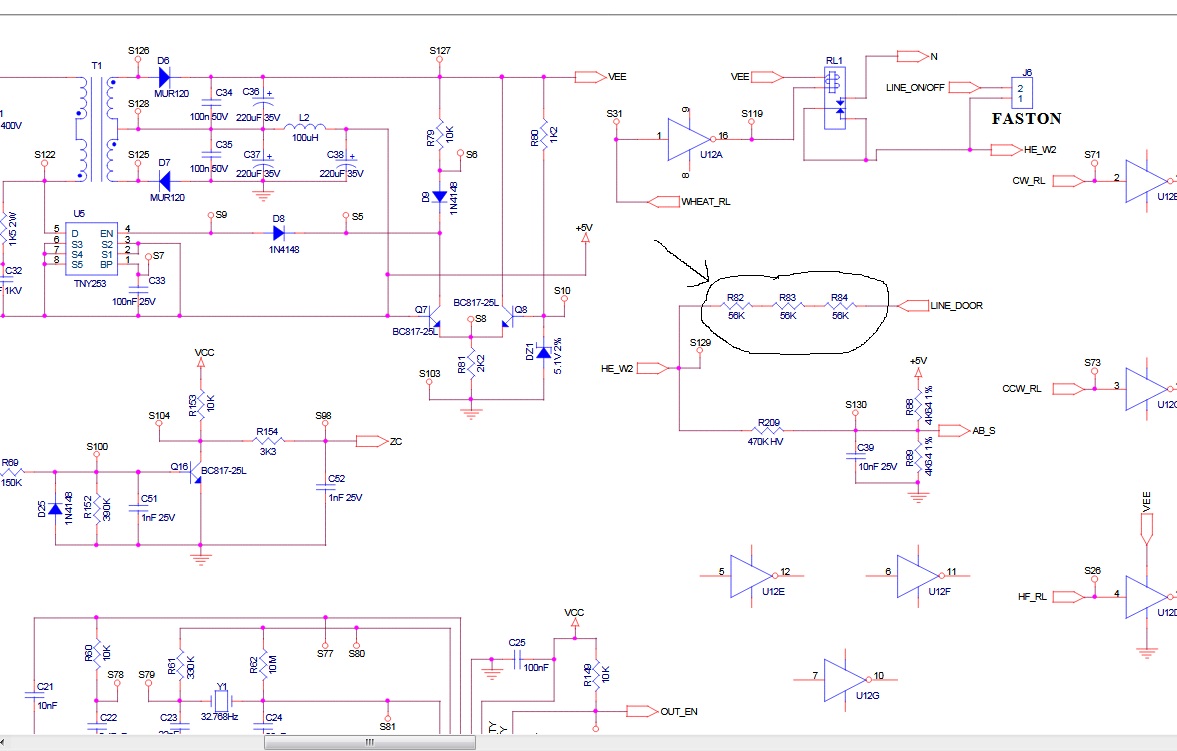The image size is (1177, 751).
Task: Select capacitor C39 10nF symbol
Action: click(x=855, y=455)
